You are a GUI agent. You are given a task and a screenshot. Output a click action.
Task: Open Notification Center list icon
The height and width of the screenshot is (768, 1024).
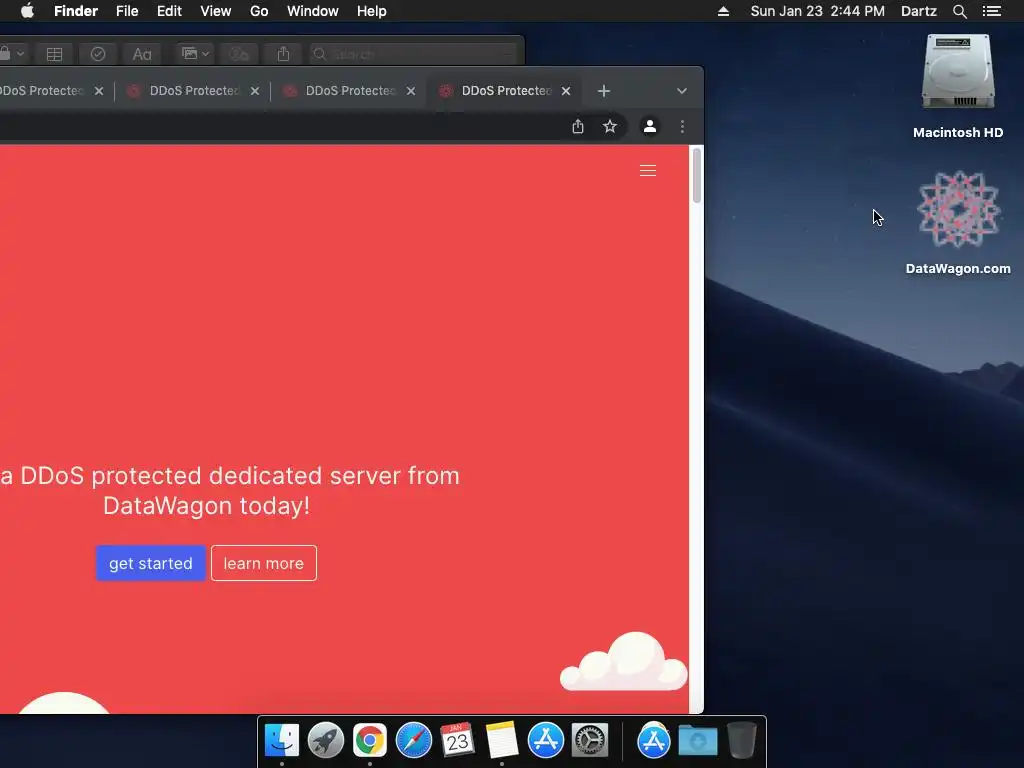991,11
